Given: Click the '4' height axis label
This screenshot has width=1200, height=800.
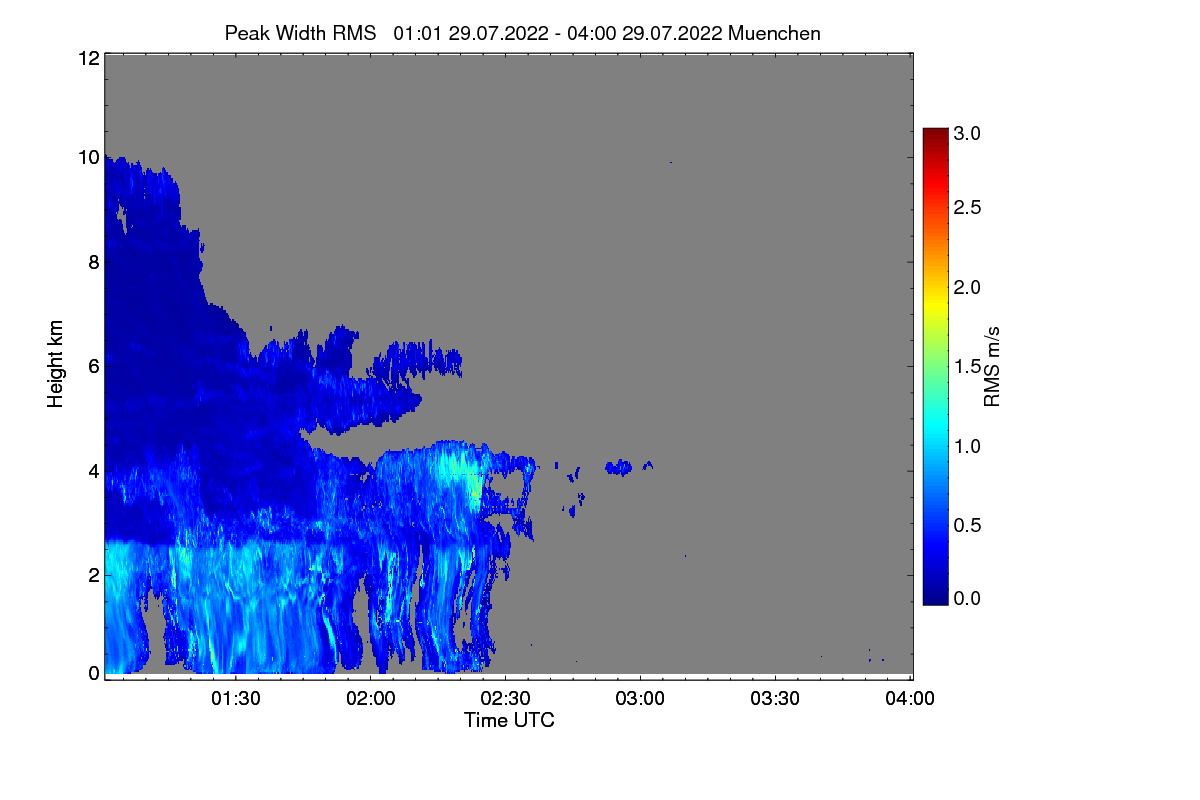Looking at the screenshot, I should coord(94,470).
